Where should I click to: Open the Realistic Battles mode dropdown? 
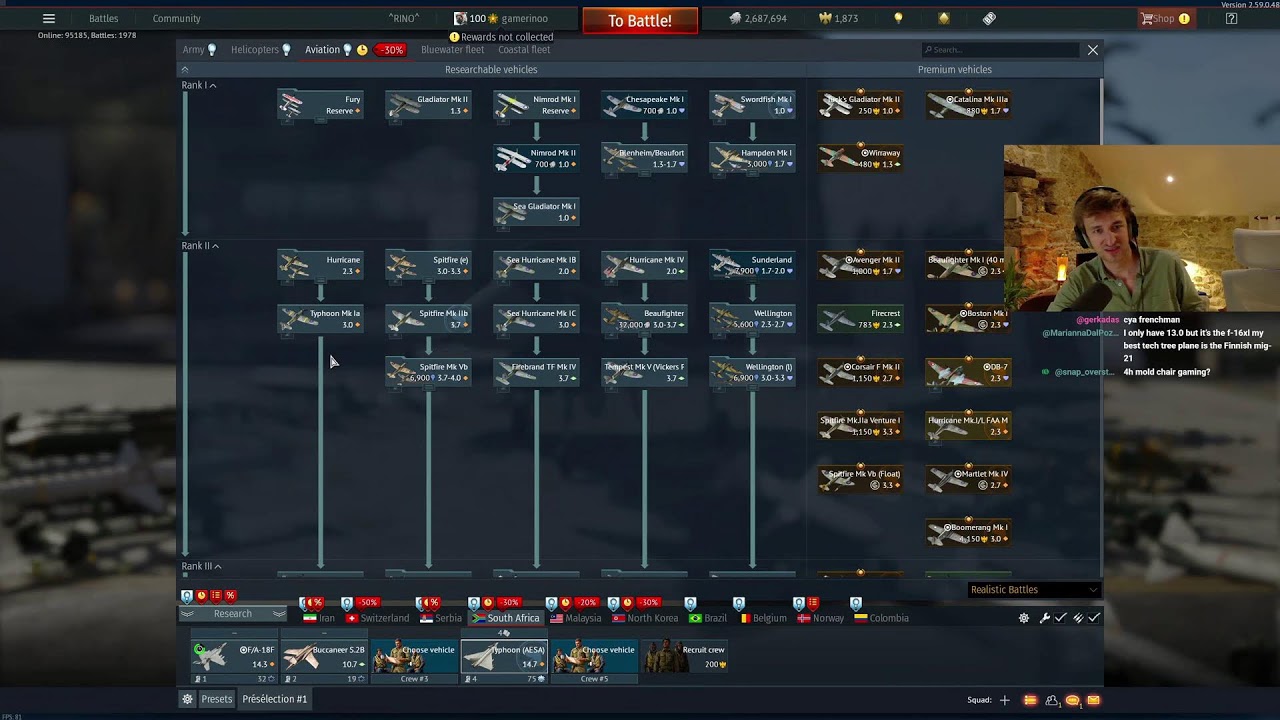click(1033, 590)
